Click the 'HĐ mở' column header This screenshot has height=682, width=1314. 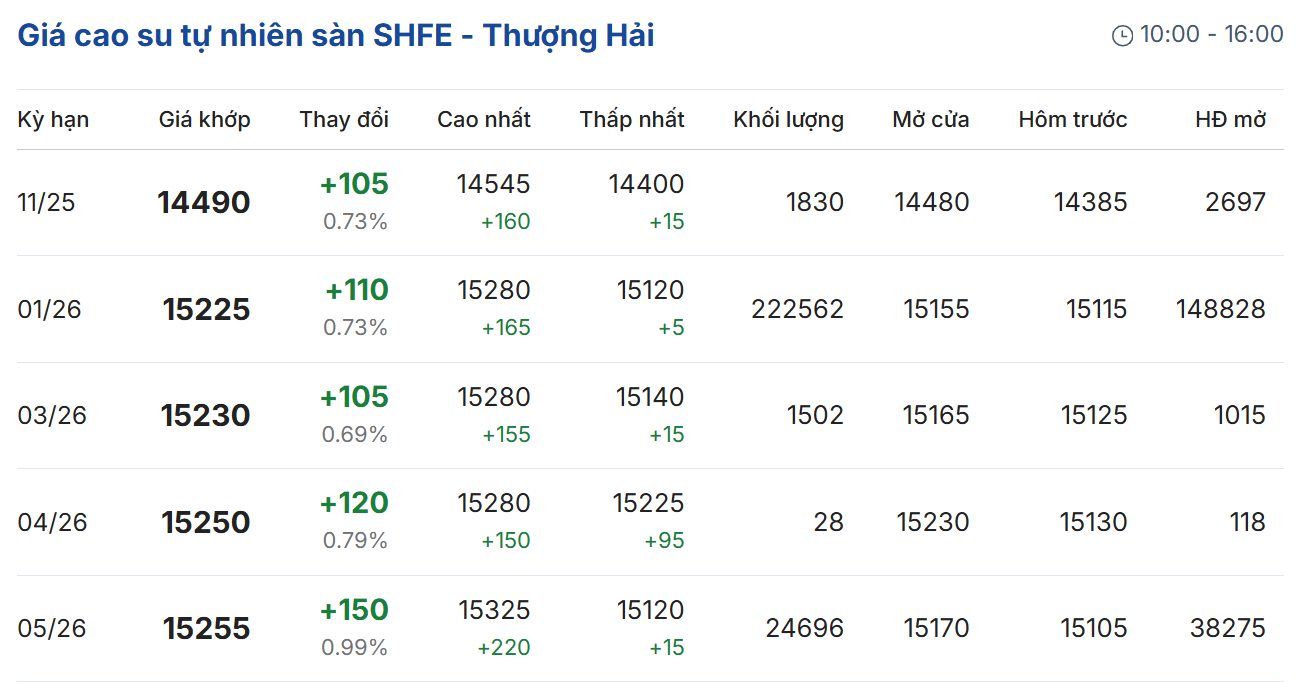1230,120
